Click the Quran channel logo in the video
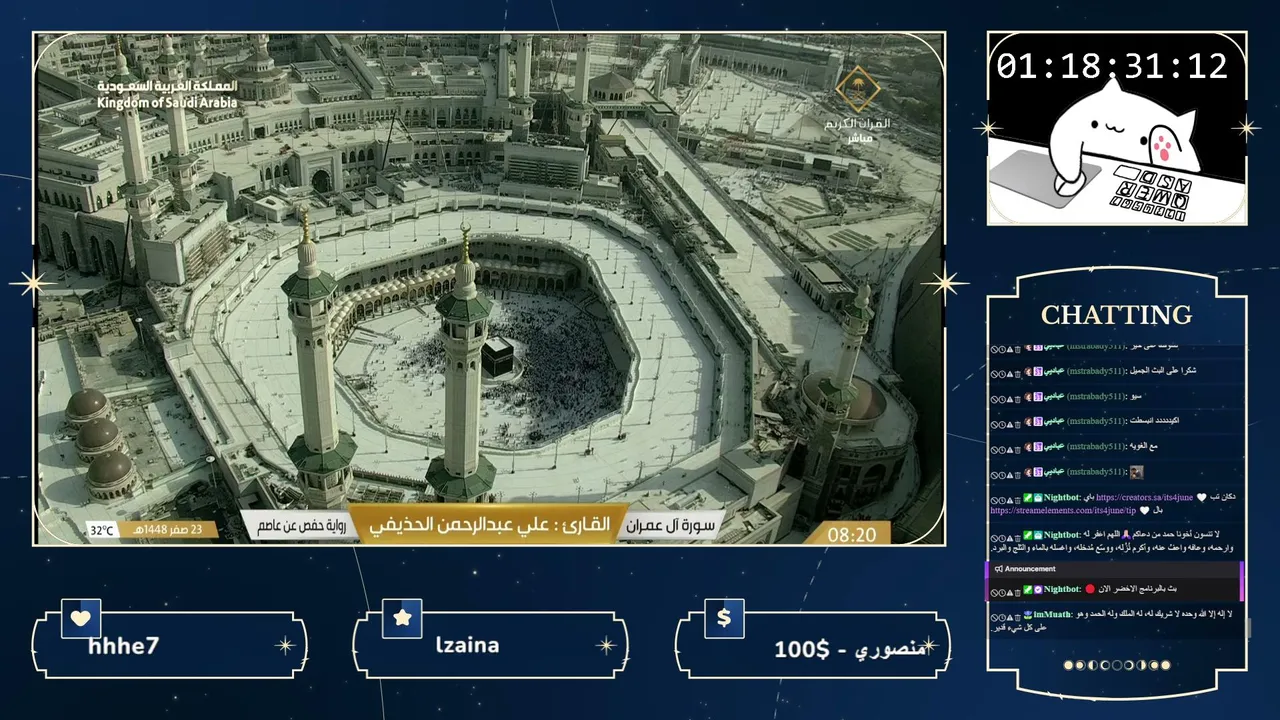 point(857,102)
